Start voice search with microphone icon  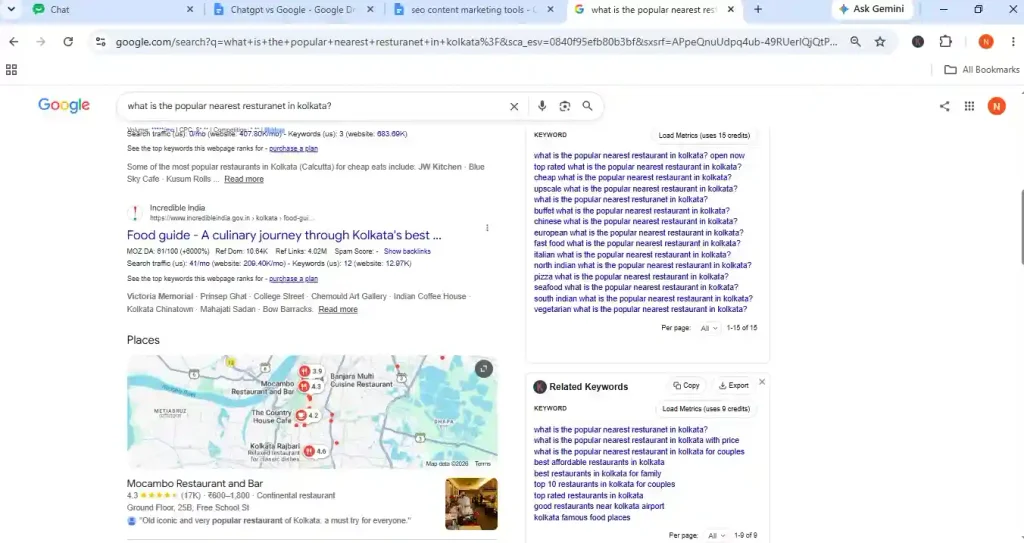click(541, 106)
